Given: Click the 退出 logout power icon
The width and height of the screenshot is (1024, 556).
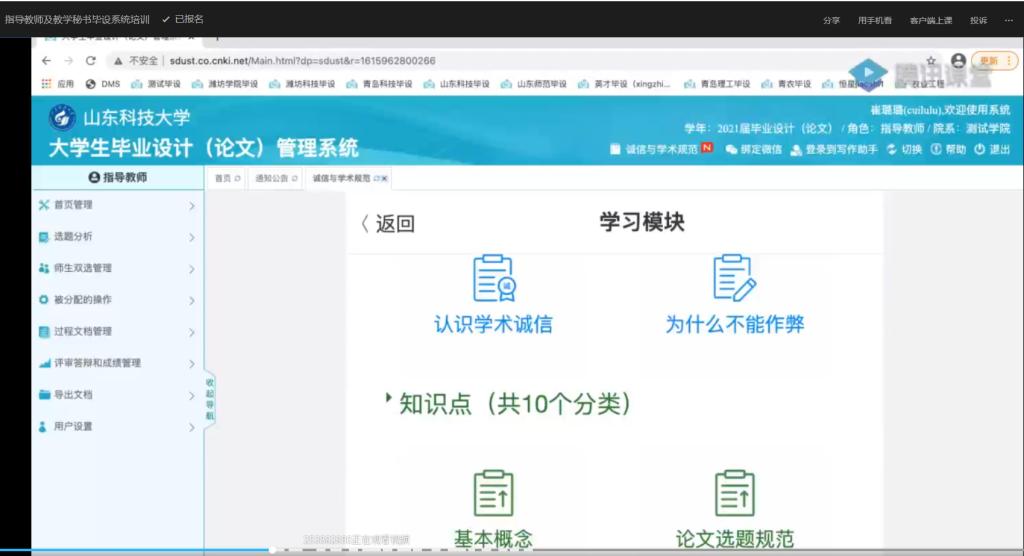Looking at the screenshot, I should coord(980,150).
